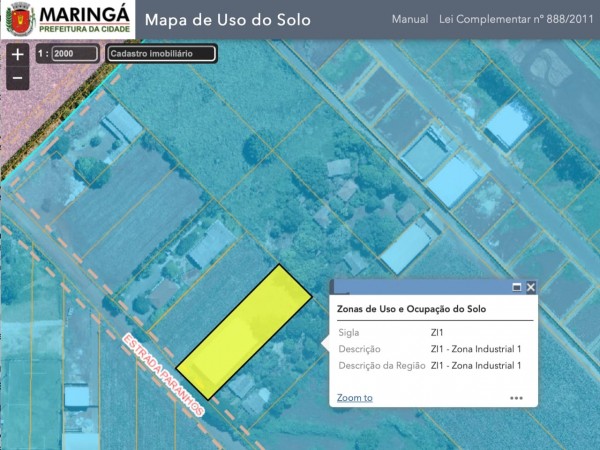Screen dimensions: 600x450
Task: Click the Sigla value ZI1
Action: [439, 332]
